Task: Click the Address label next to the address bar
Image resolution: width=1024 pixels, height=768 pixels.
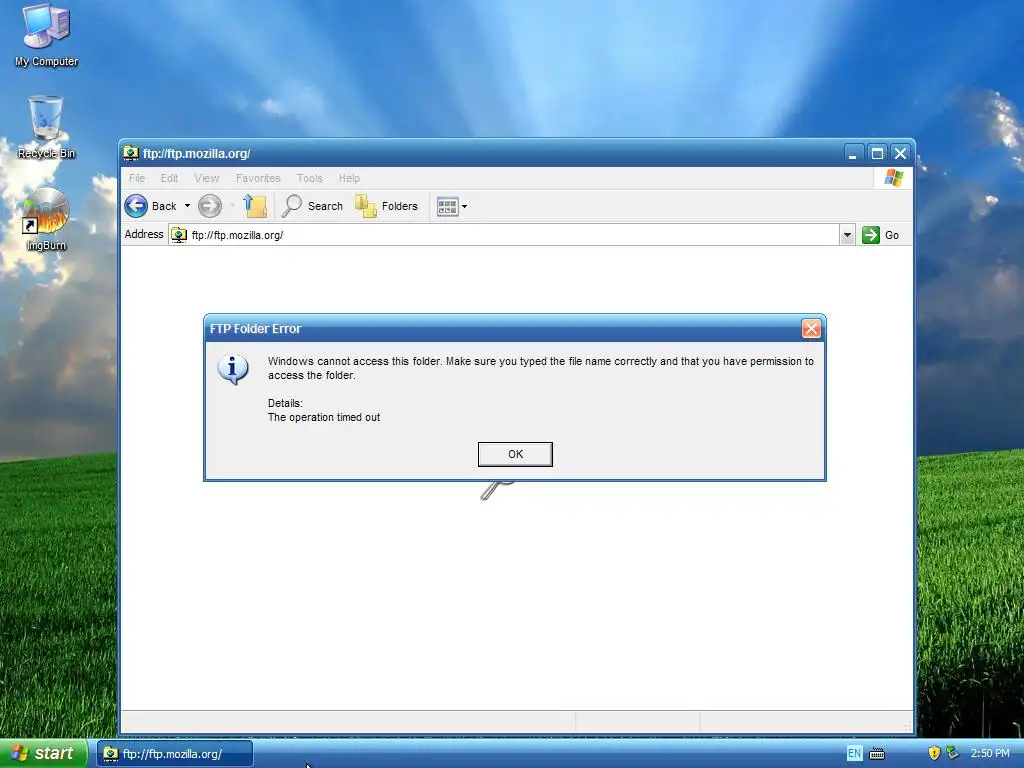Action: (x=144, y=234)
